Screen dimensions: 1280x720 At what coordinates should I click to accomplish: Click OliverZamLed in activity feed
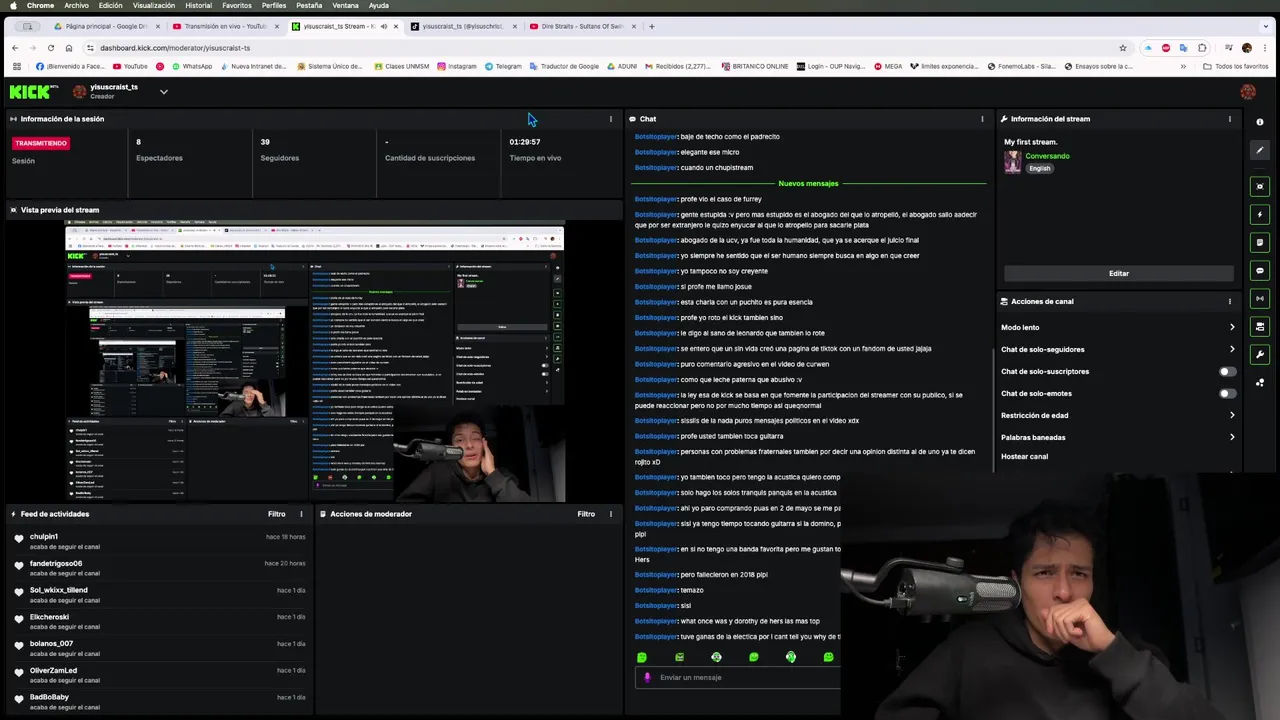[53, 671]
